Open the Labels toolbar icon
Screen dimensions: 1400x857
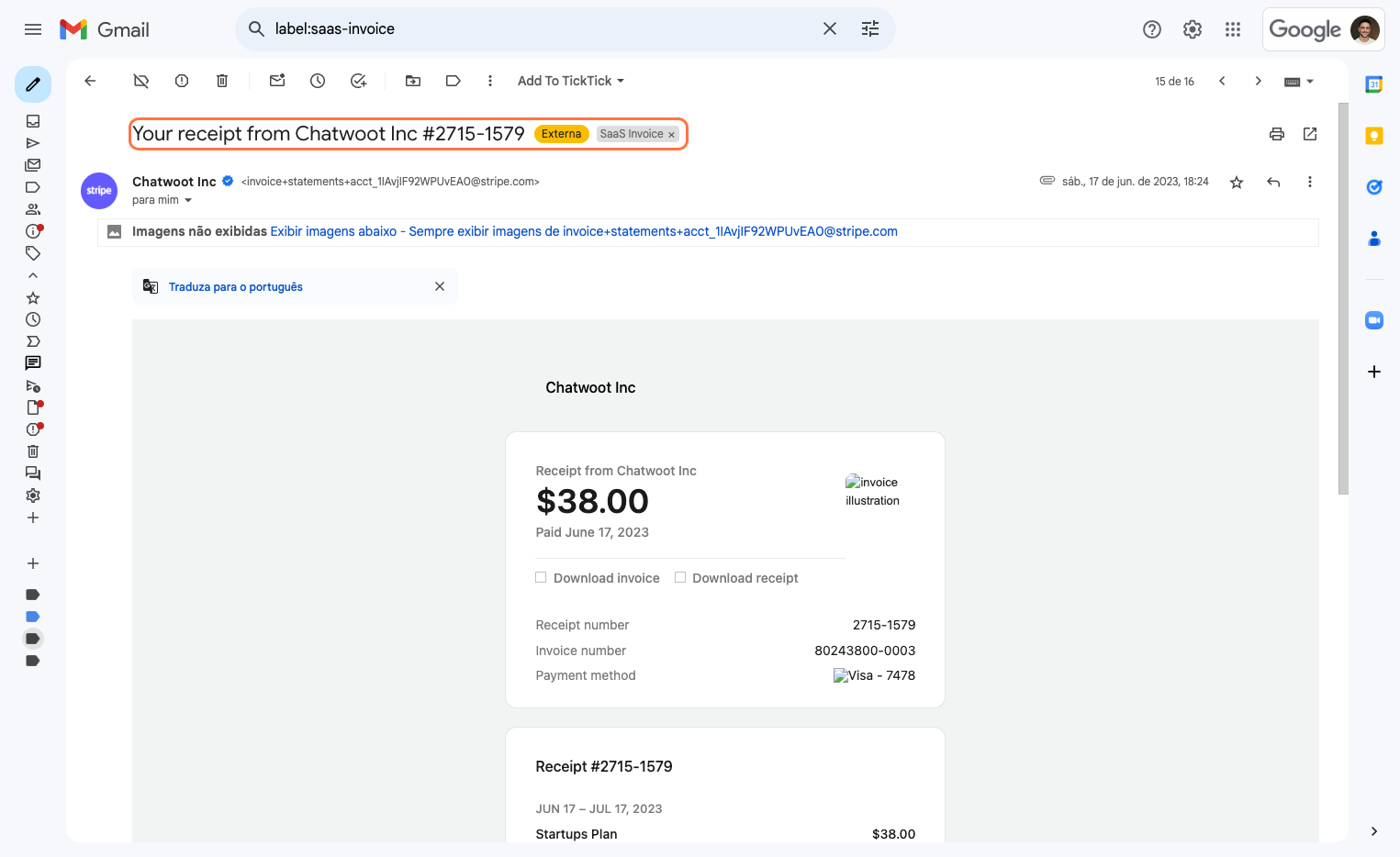click(x=454, y=81)
